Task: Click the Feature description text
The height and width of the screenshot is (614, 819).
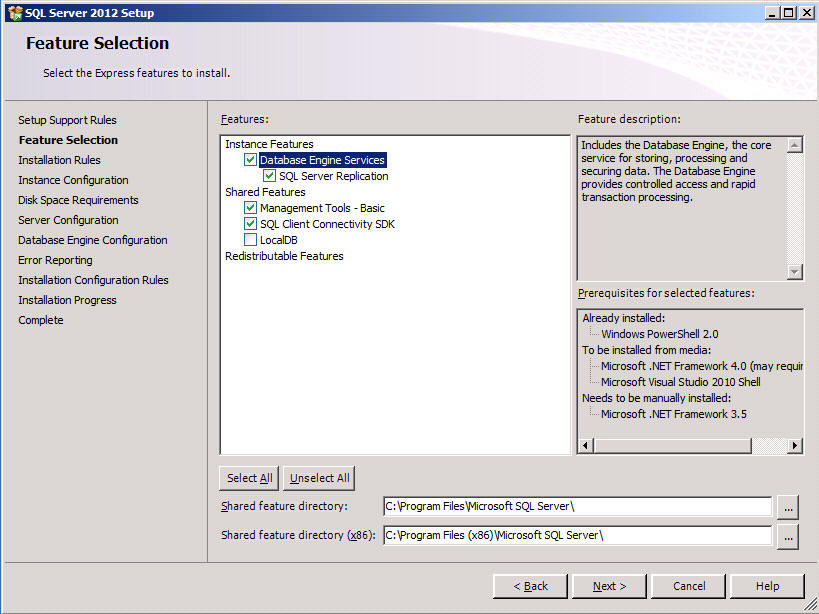Action: coord(676,171)
